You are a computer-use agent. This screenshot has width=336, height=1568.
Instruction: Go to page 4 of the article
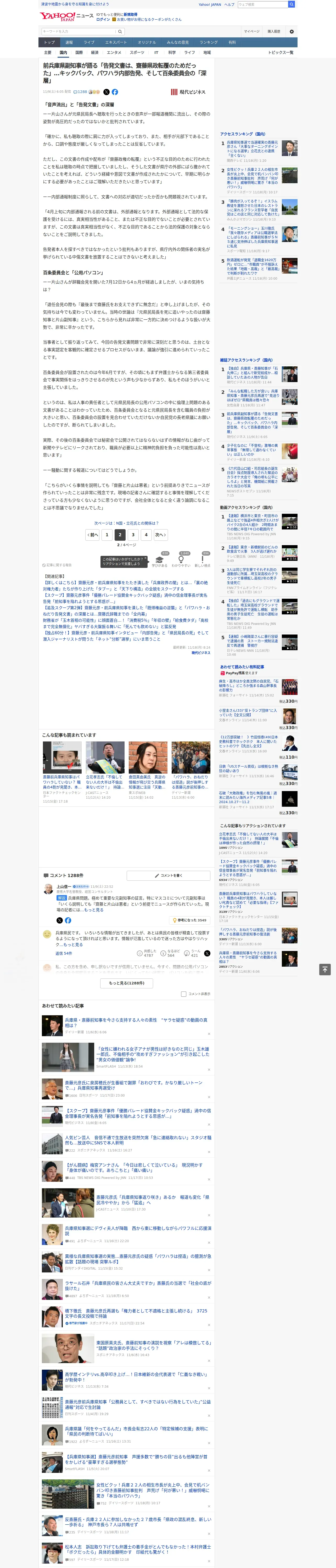coord(146,534)
